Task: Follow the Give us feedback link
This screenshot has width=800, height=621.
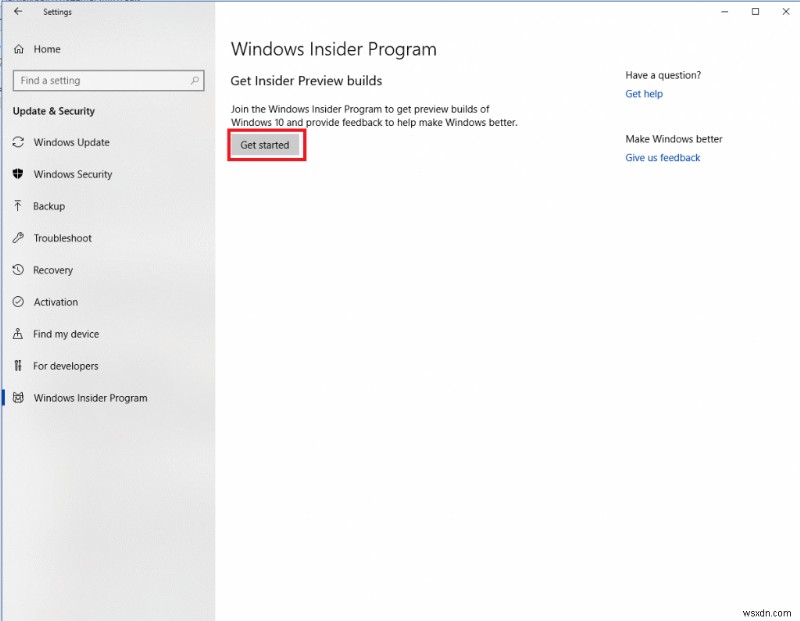Action: (x=662, y=158)
